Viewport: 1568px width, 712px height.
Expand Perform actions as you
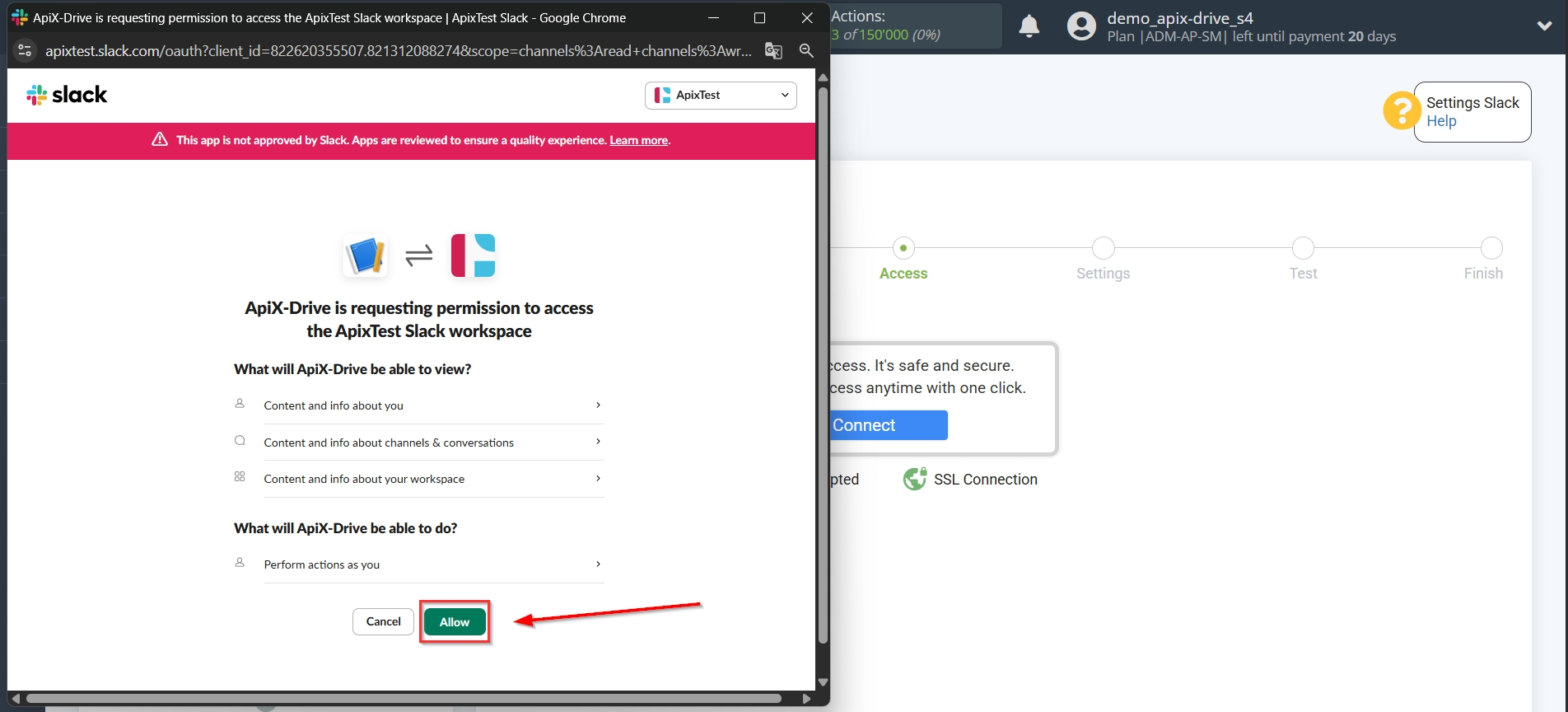(433, 564)
